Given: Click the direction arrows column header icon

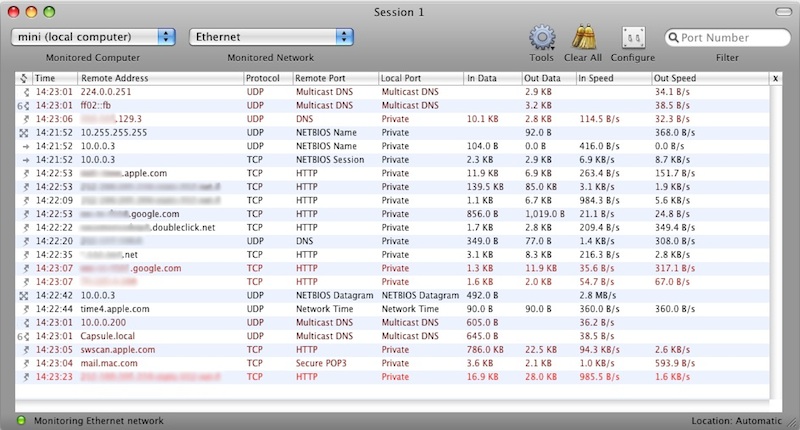Looking at the screenshot, I should point(22,77).
